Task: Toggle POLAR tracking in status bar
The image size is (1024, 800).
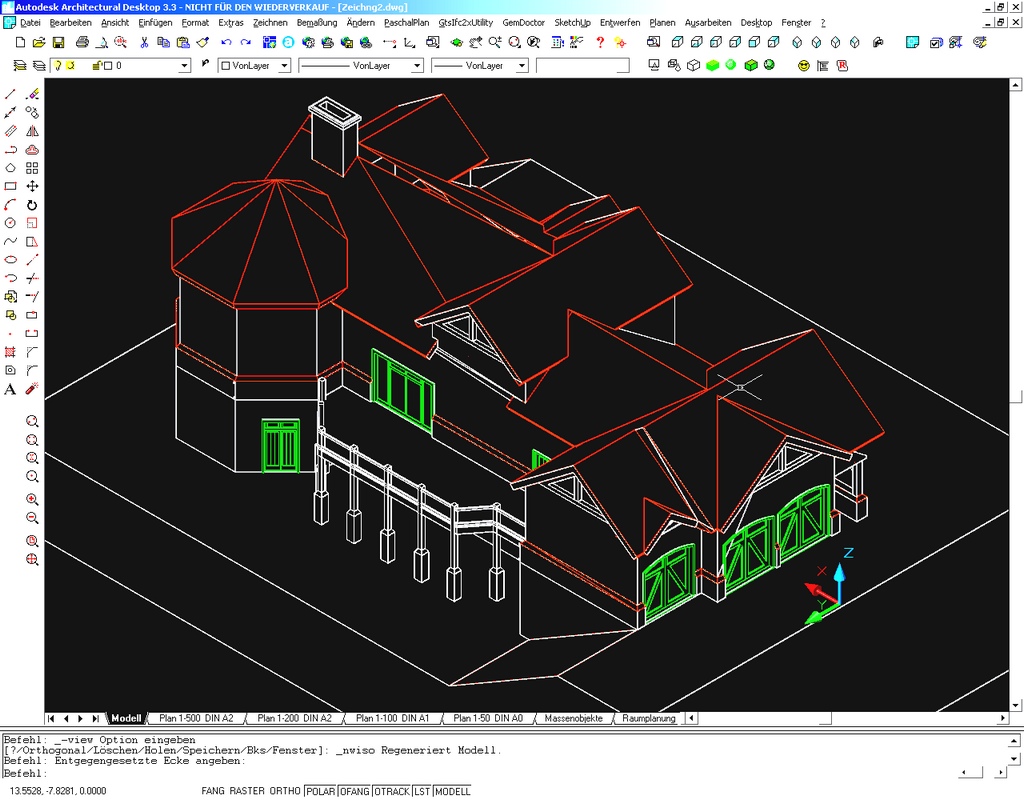Action: (320, 791)
